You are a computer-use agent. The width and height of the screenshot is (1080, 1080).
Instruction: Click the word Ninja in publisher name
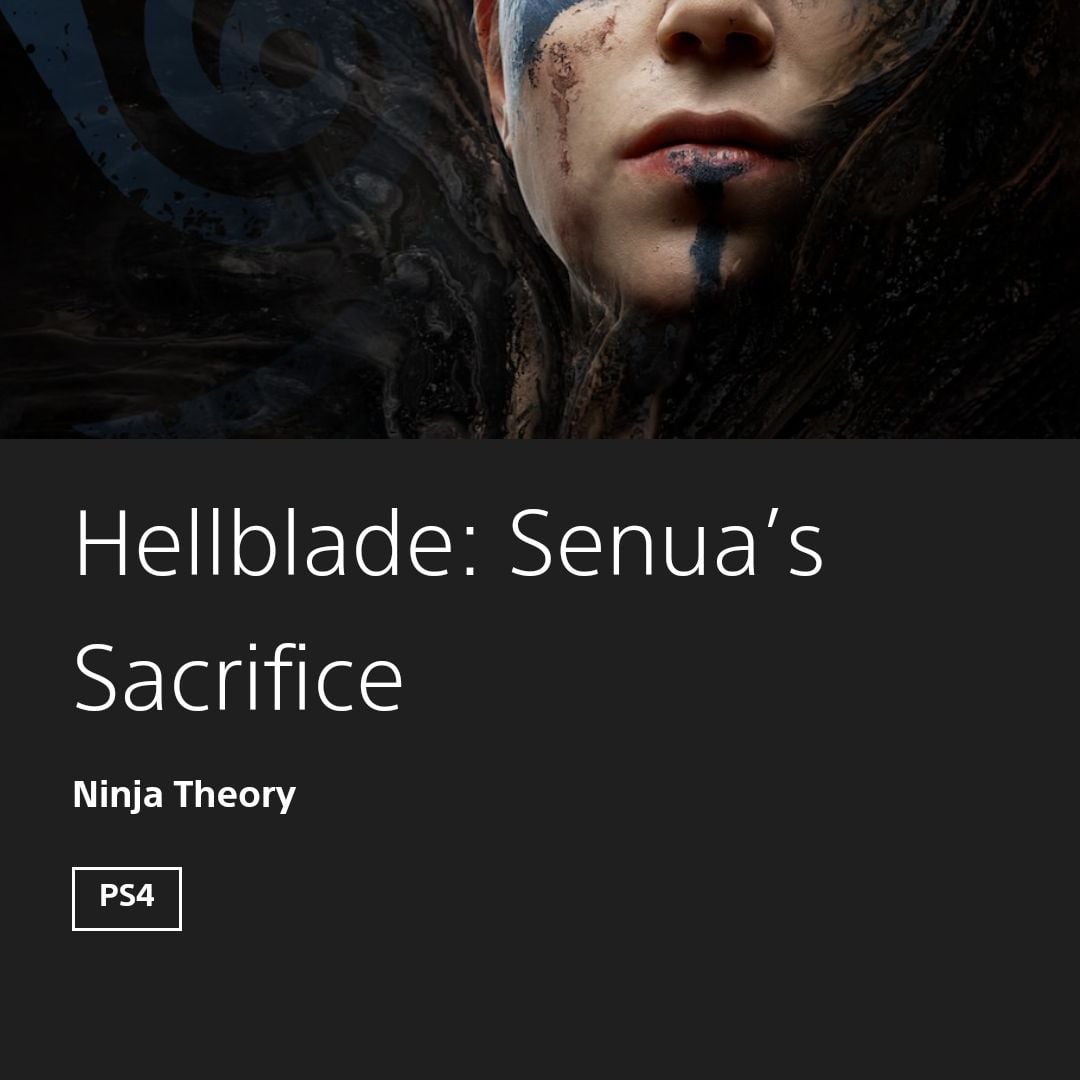tap(118, 796)
